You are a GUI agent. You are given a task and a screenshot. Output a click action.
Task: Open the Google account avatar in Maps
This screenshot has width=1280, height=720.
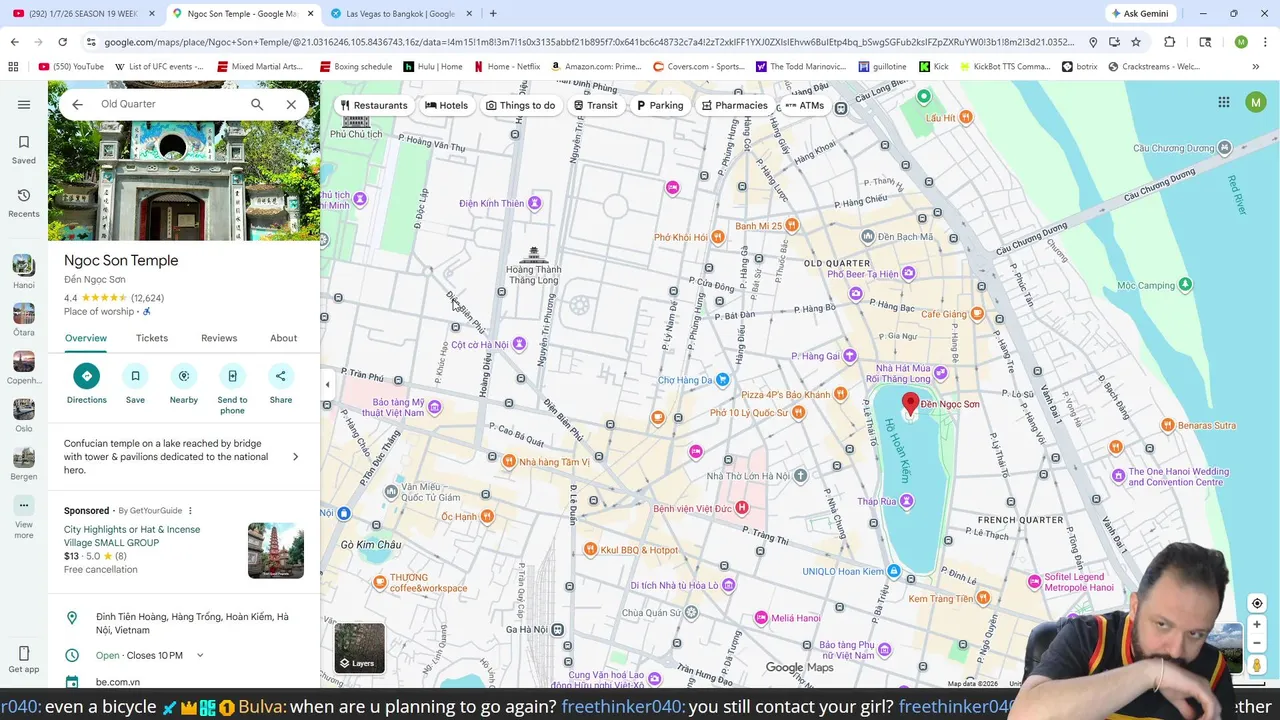click(1255, 102)
